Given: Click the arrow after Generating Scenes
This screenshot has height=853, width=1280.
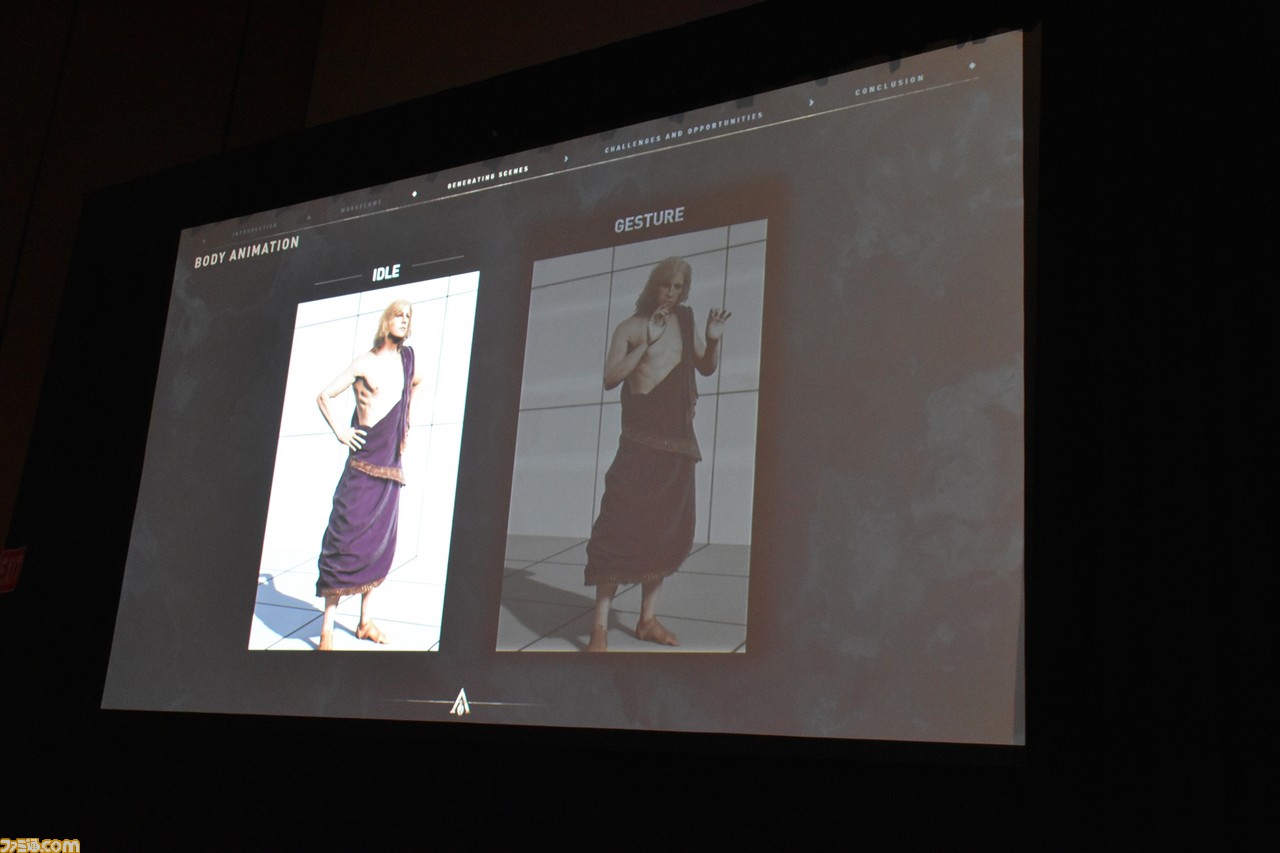Looking at the screenshot, I should [566, 158].
